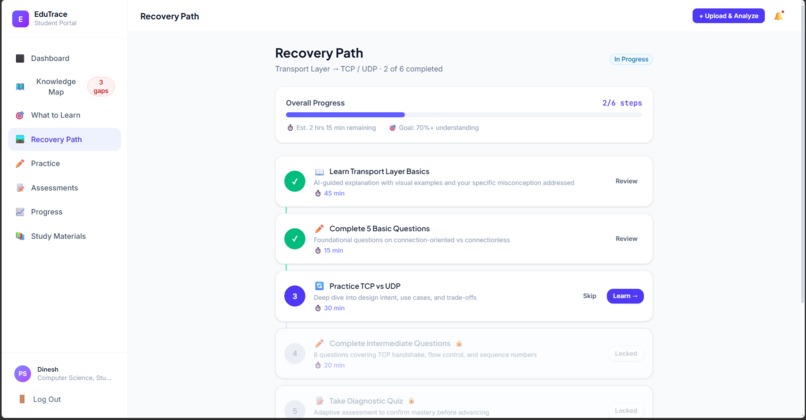The width and height of the screenshot is (806, 420).
Task: Open the notifications bell
Action: [779, 16]
